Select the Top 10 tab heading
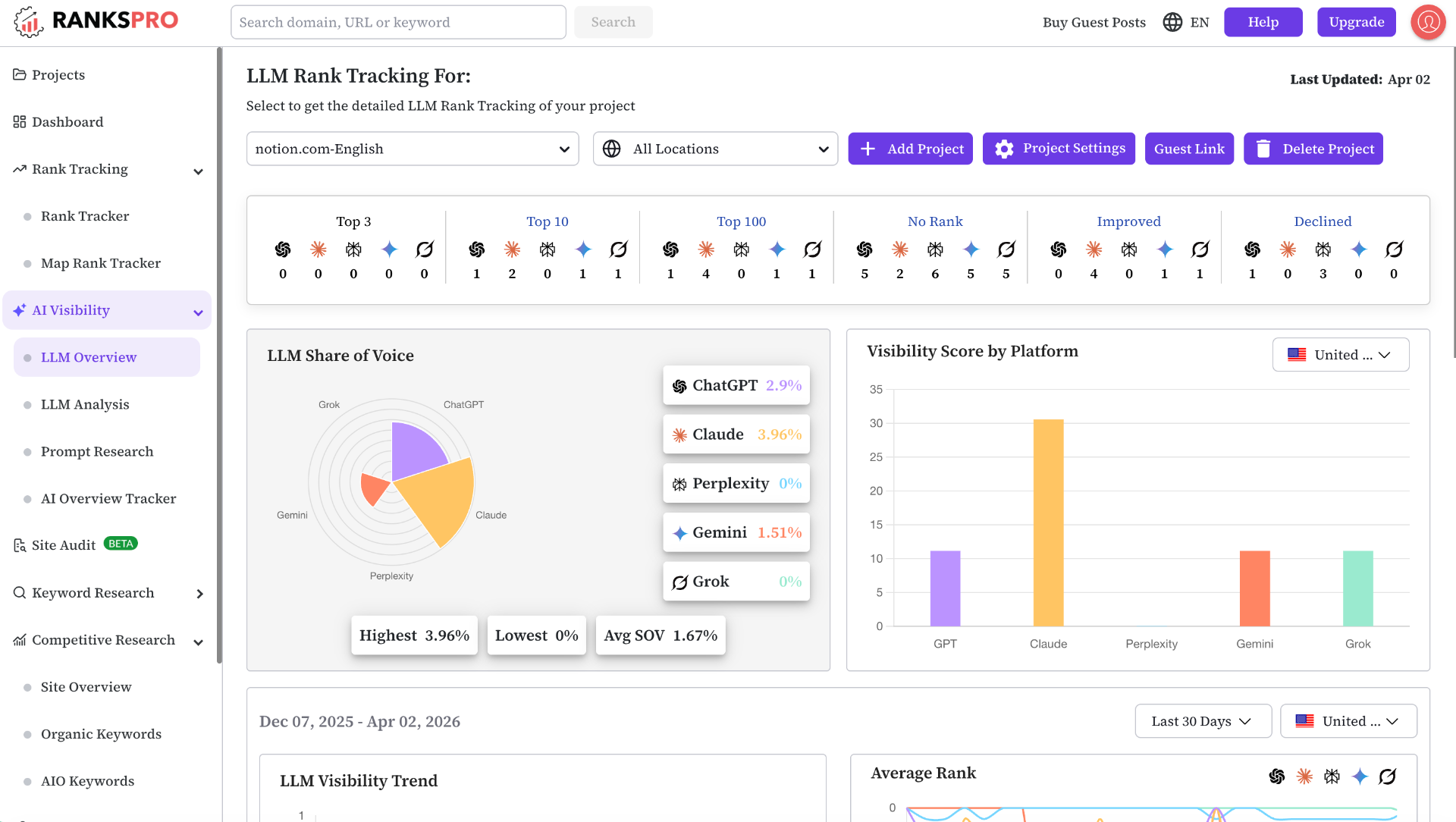 point(548,221)
